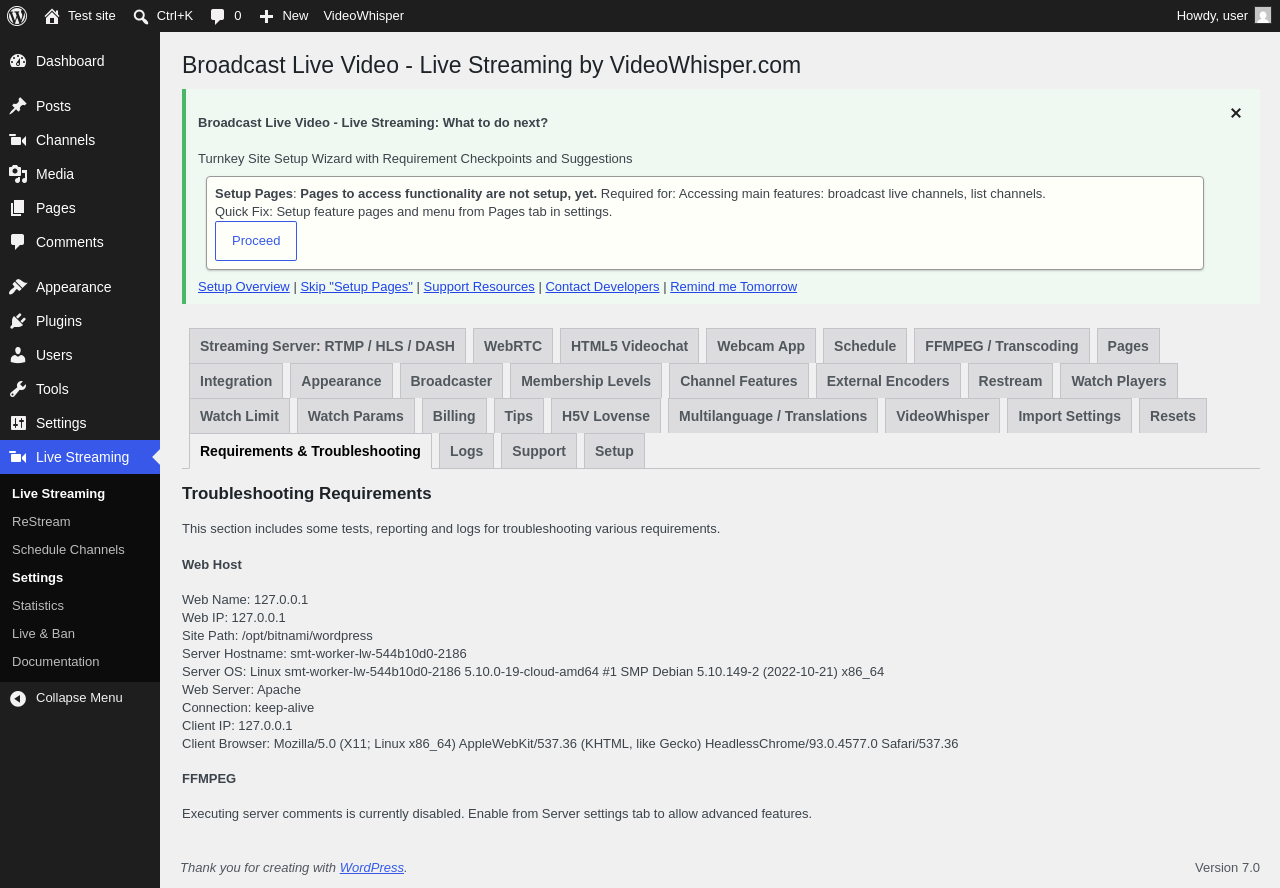Viewport: 1280px width, 888px height.
Task: Click the Proceed button
Action: [256, 241]
